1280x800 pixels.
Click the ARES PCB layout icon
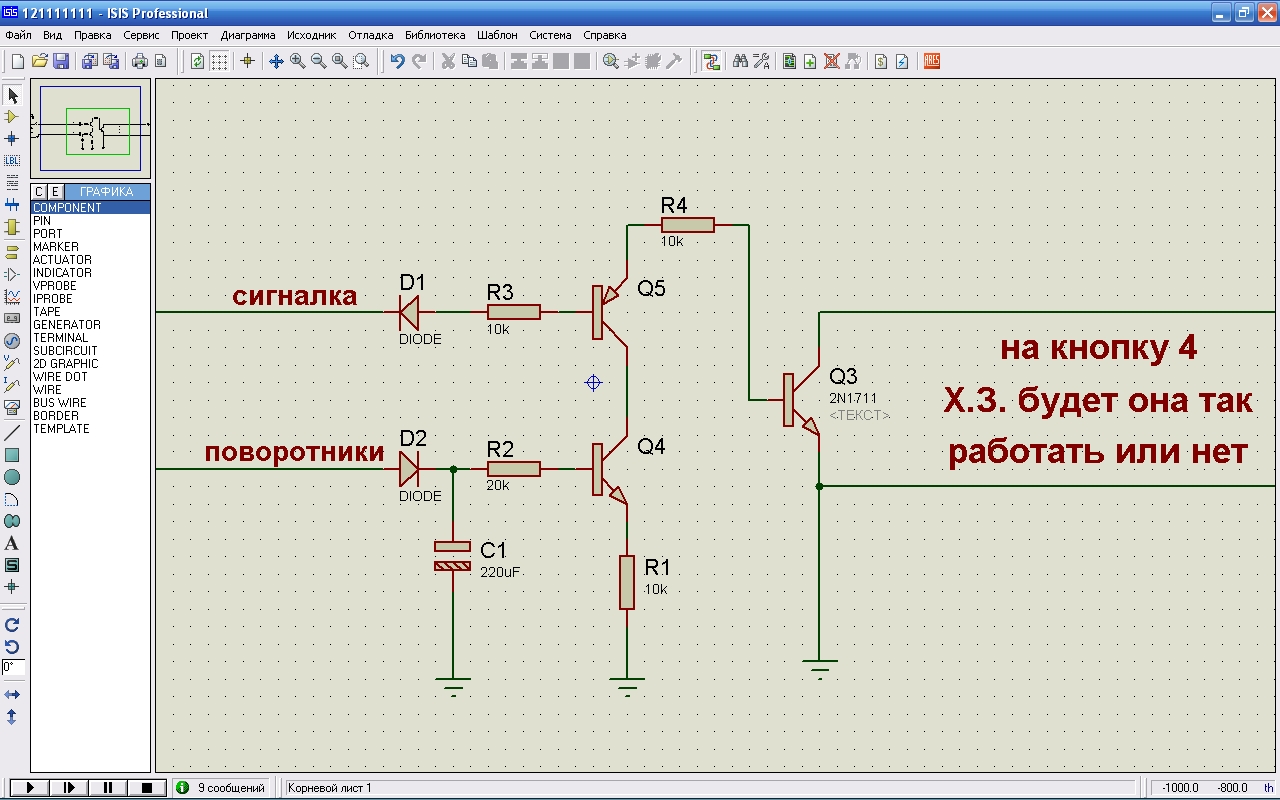(932, 61)
